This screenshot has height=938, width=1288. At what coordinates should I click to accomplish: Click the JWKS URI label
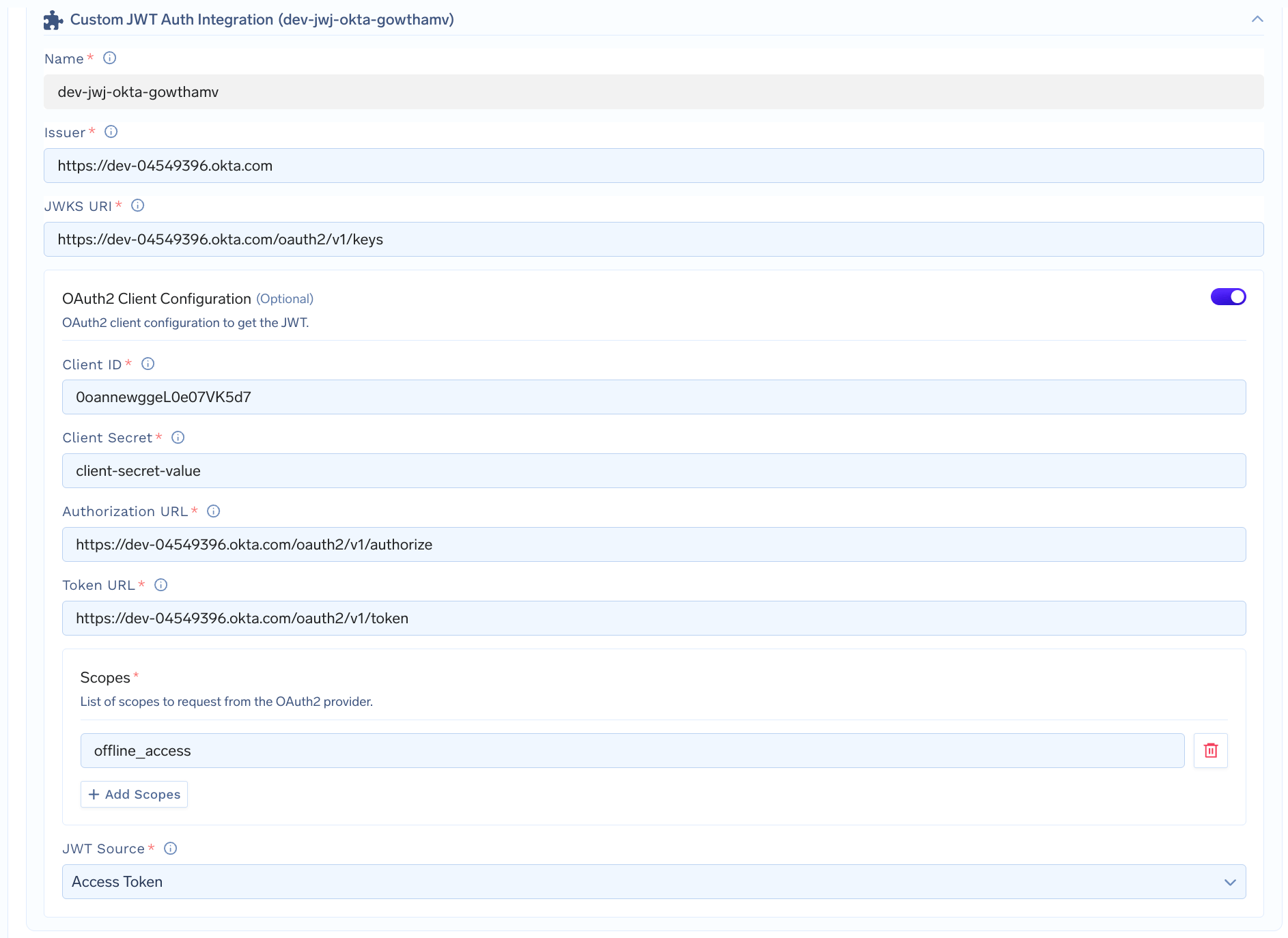78,206
